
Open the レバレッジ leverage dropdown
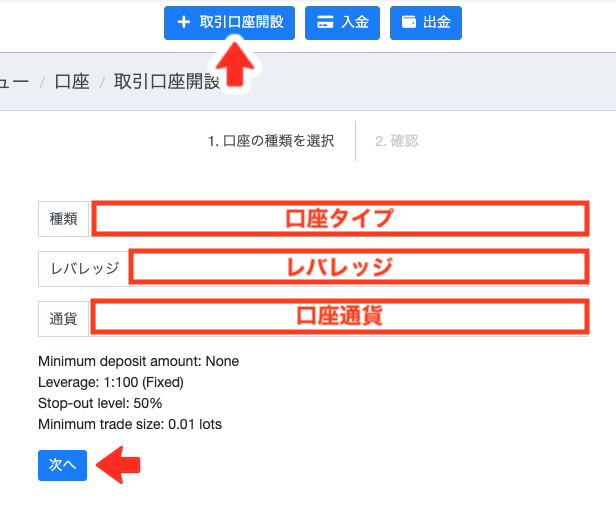[x=358, y=269]
